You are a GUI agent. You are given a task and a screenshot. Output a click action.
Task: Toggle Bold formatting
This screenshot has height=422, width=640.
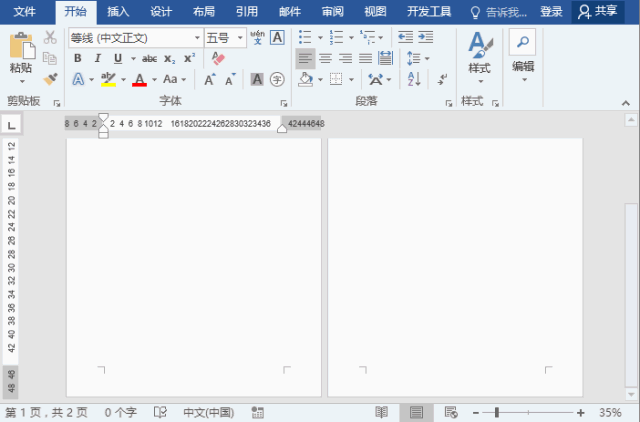click(78, 58)
